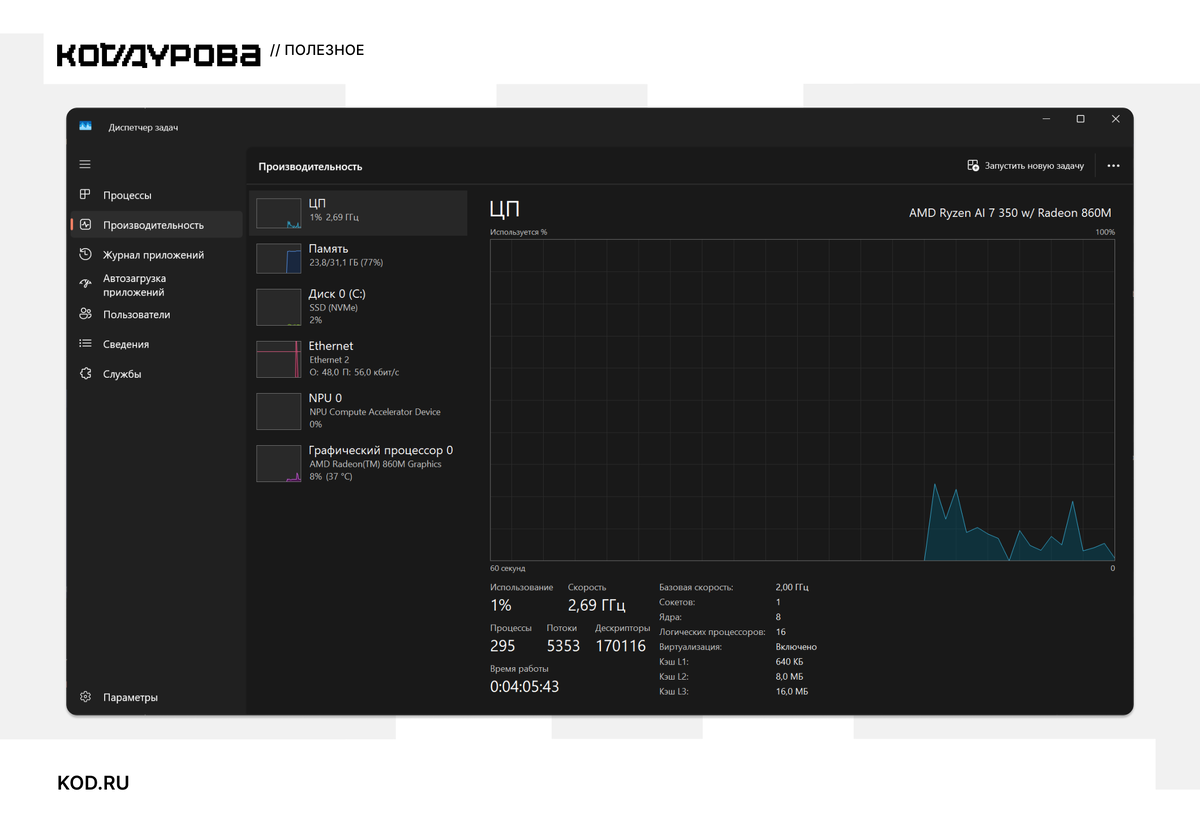Viewport: 1200px width, 823px height.
Task: Click the Логических процессоров label
Action: coord(712,632)
